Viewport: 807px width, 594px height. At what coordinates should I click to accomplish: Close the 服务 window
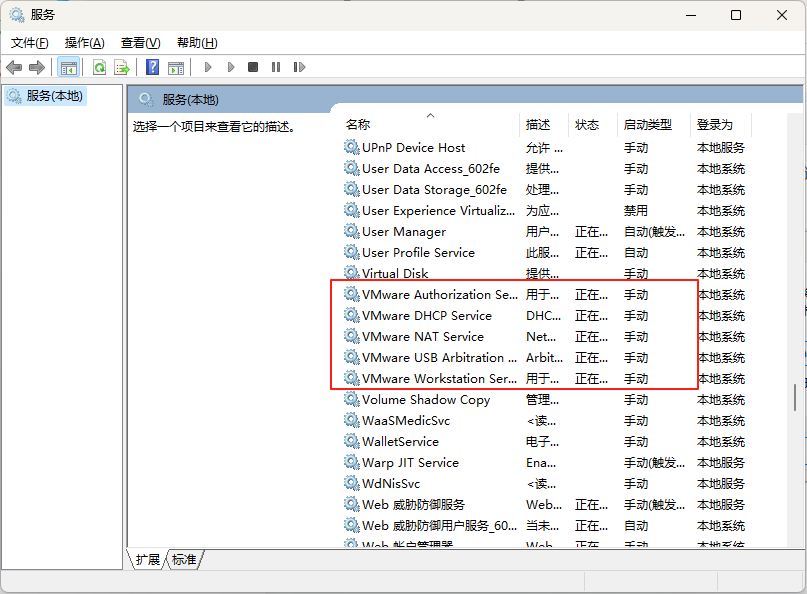click(782, 15)
